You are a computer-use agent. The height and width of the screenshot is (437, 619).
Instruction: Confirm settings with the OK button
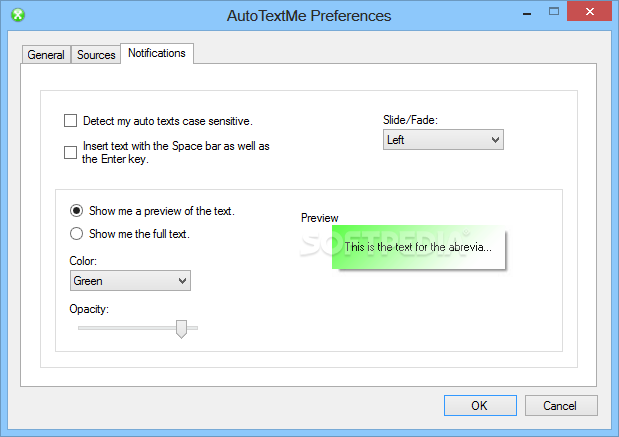[480, 405]
